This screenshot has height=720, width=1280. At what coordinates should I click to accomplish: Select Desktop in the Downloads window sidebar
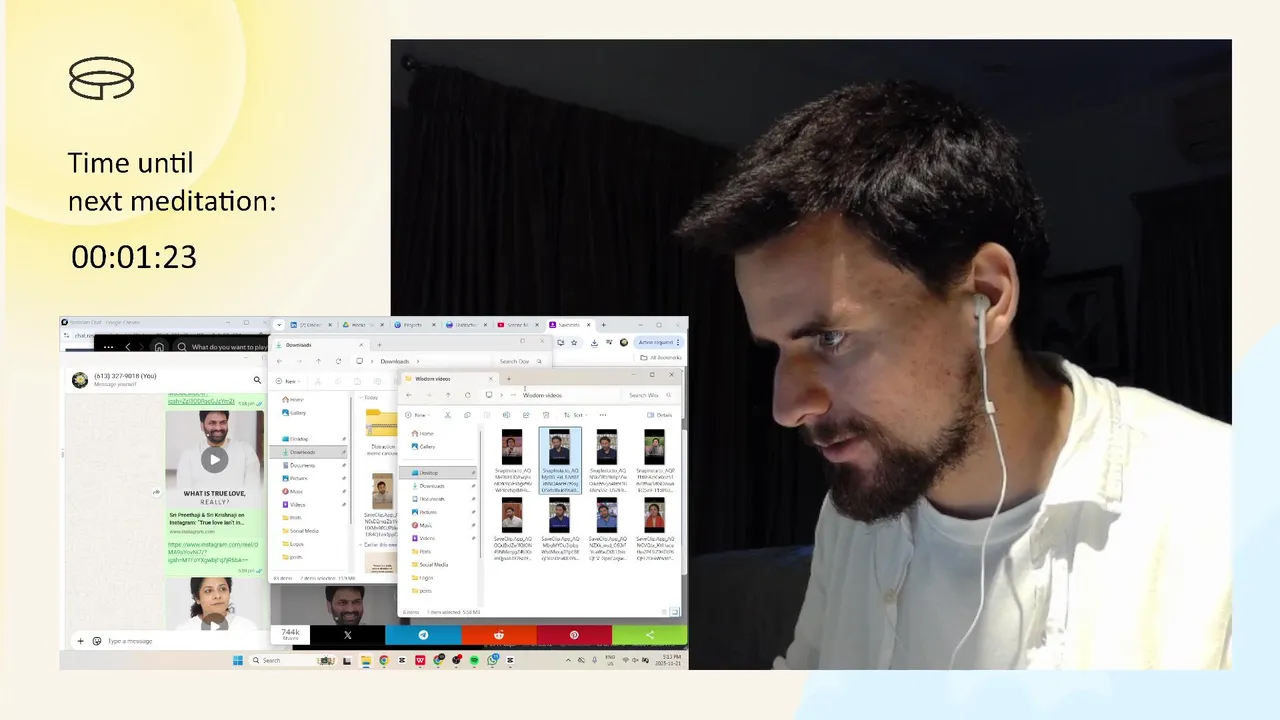coord(299,439)
